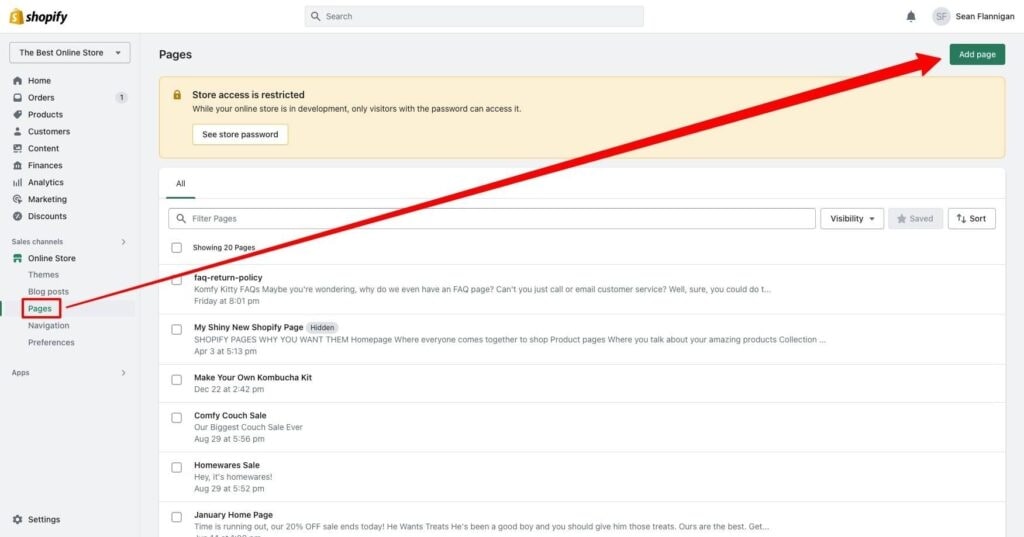Open the Comfy Couch Sale page
Screen dimensions: 1024x537
coord(230,415)
